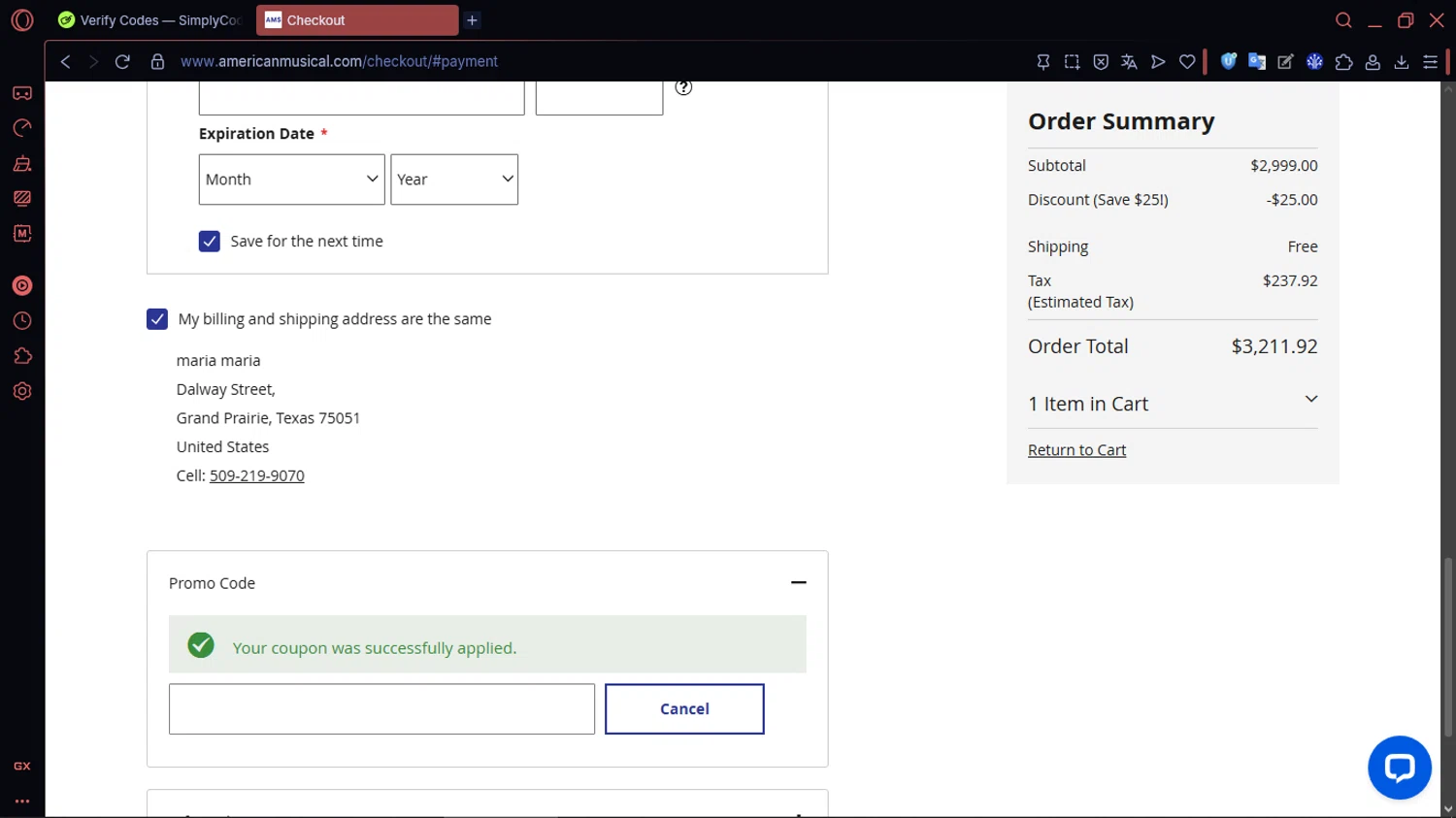This screenshot has width=1456, height=818.
Task: Open the Opera GX main menu logo
Action: [22, 20]
